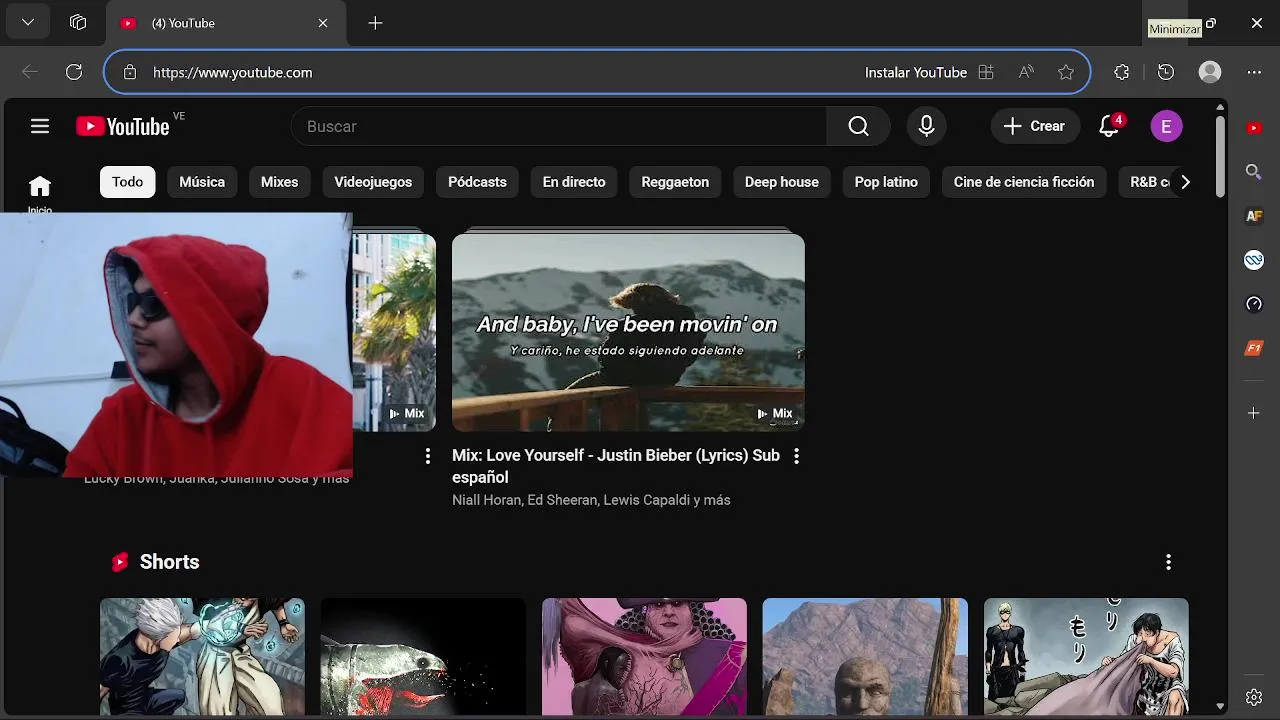Click the magnifier search button on YouTube
This screenshot has height=720, width=1280.
tap(858, 126)
